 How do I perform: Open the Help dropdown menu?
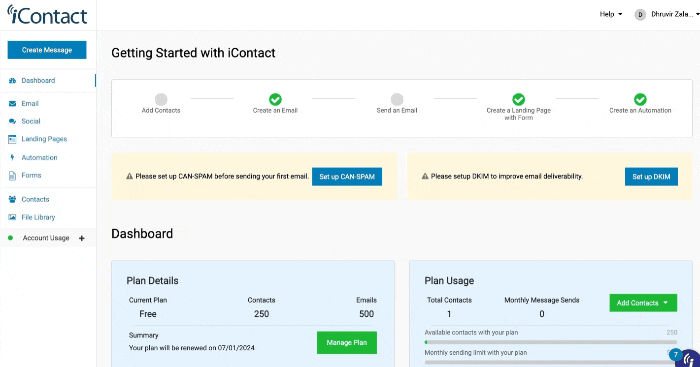(611, 14)
